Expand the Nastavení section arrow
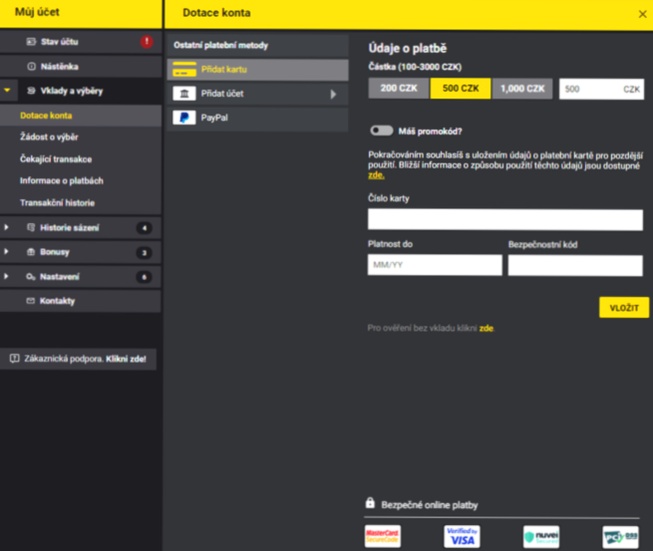 pos(6,276)
